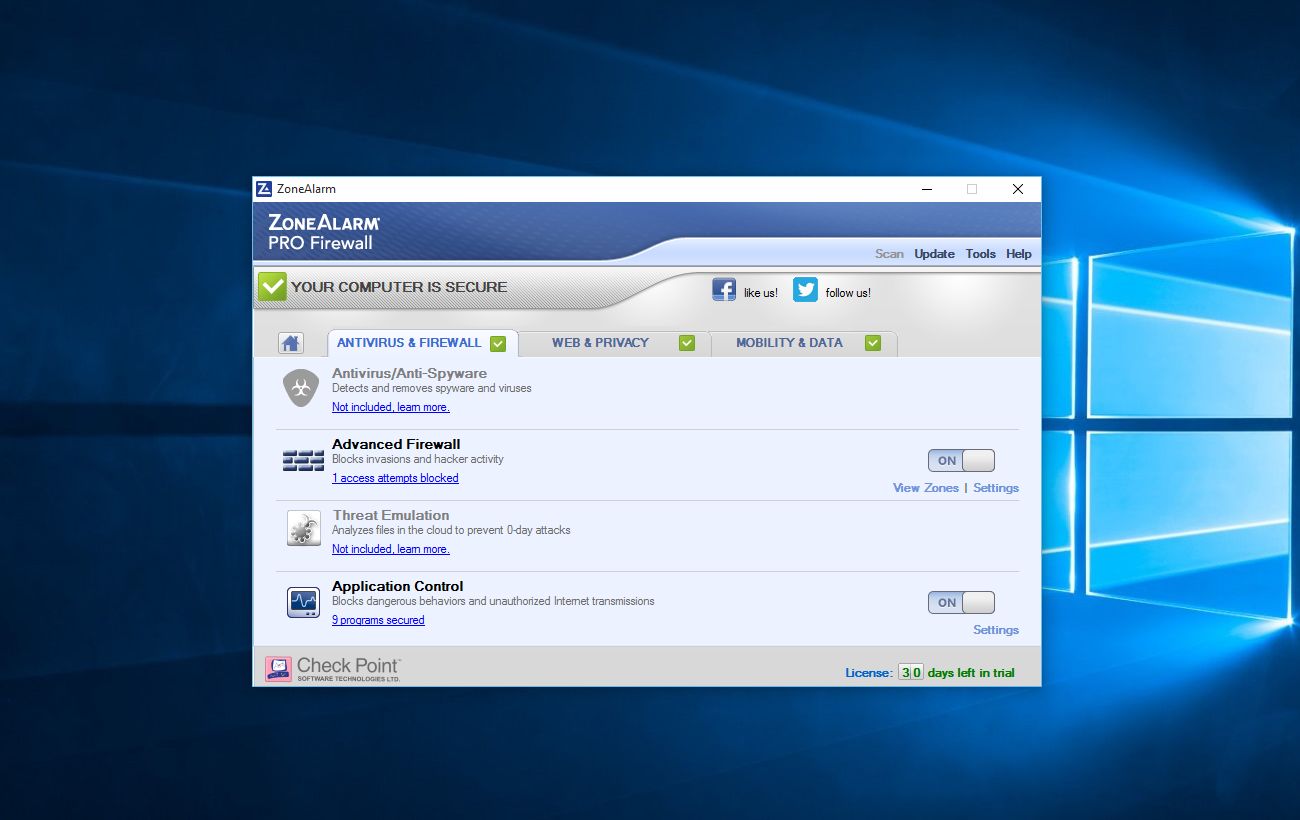Toggle the Application Control ON switch
Image resolution: width=1300 pixels, height=820 pixels.
point(961,603)
